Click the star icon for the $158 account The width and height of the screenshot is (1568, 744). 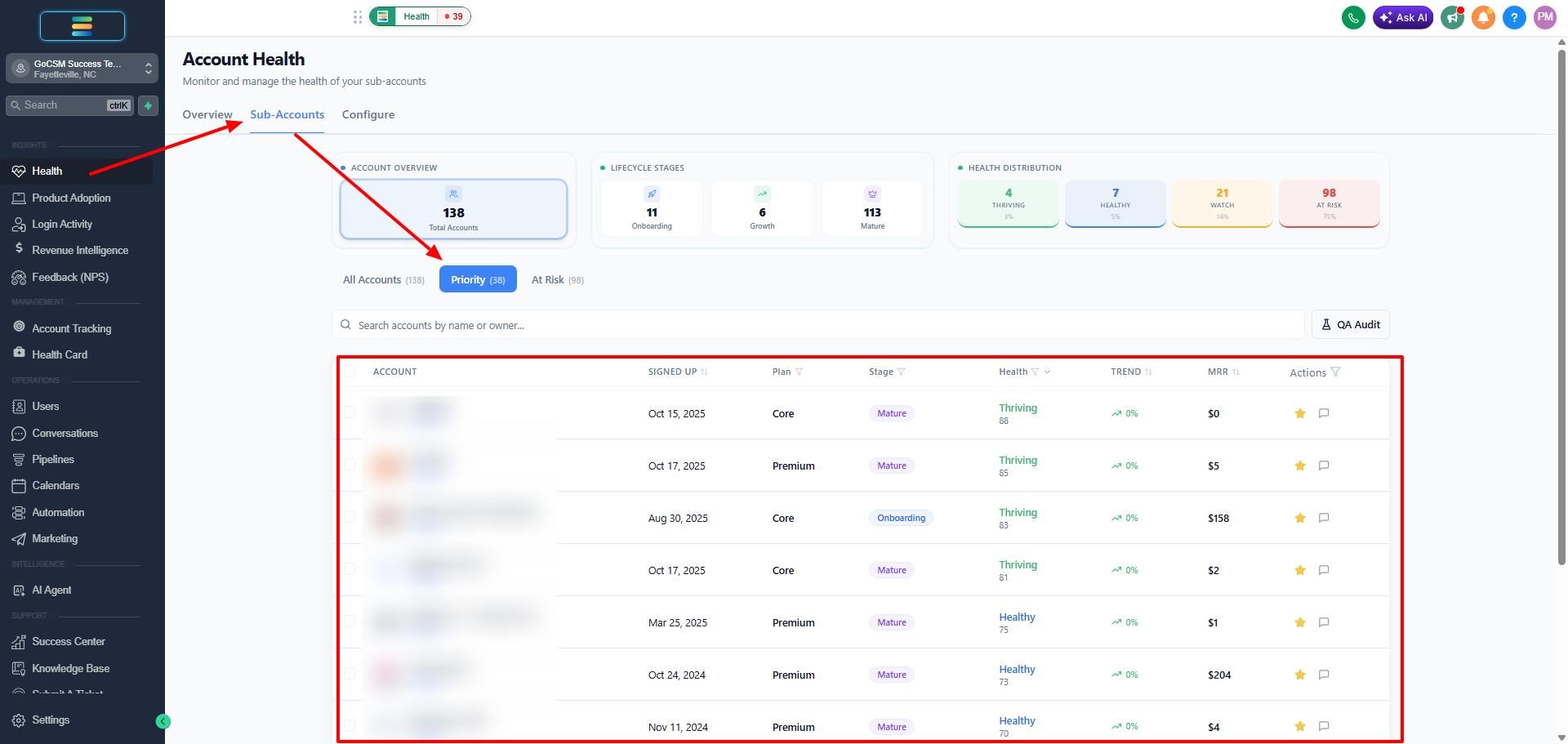(1300, 518)
